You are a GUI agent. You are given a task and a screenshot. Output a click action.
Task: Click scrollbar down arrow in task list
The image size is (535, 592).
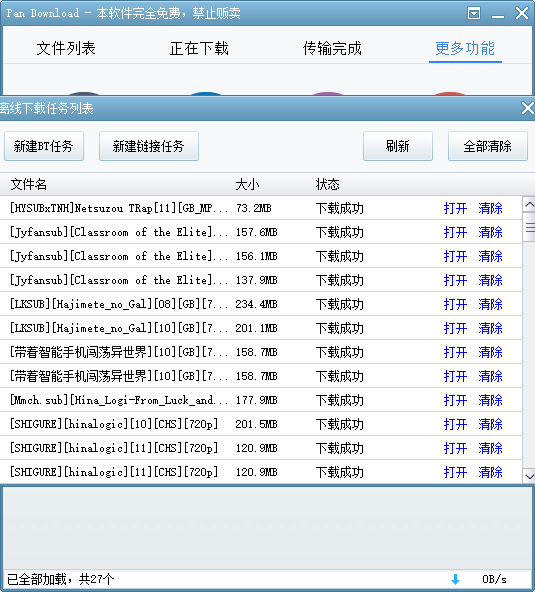(x=529, y=476)
